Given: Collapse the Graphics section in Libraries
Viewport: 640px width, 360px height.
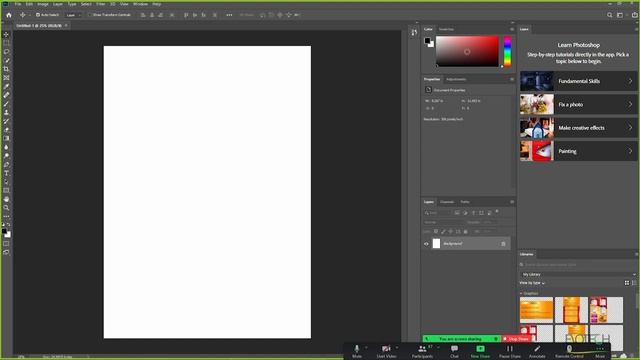Looking at the screenshot, I should 521,293.
